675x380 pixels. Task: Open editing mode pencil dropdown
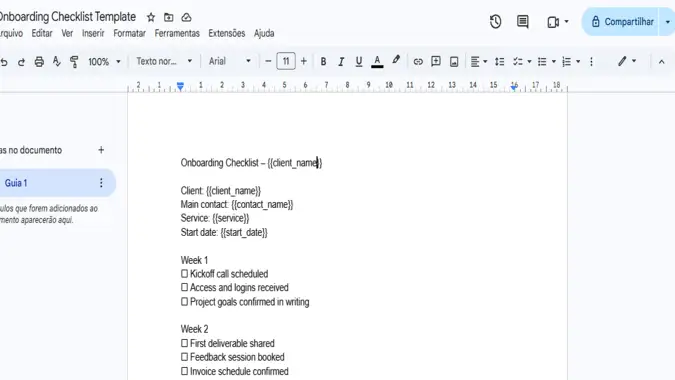(626, 61)
